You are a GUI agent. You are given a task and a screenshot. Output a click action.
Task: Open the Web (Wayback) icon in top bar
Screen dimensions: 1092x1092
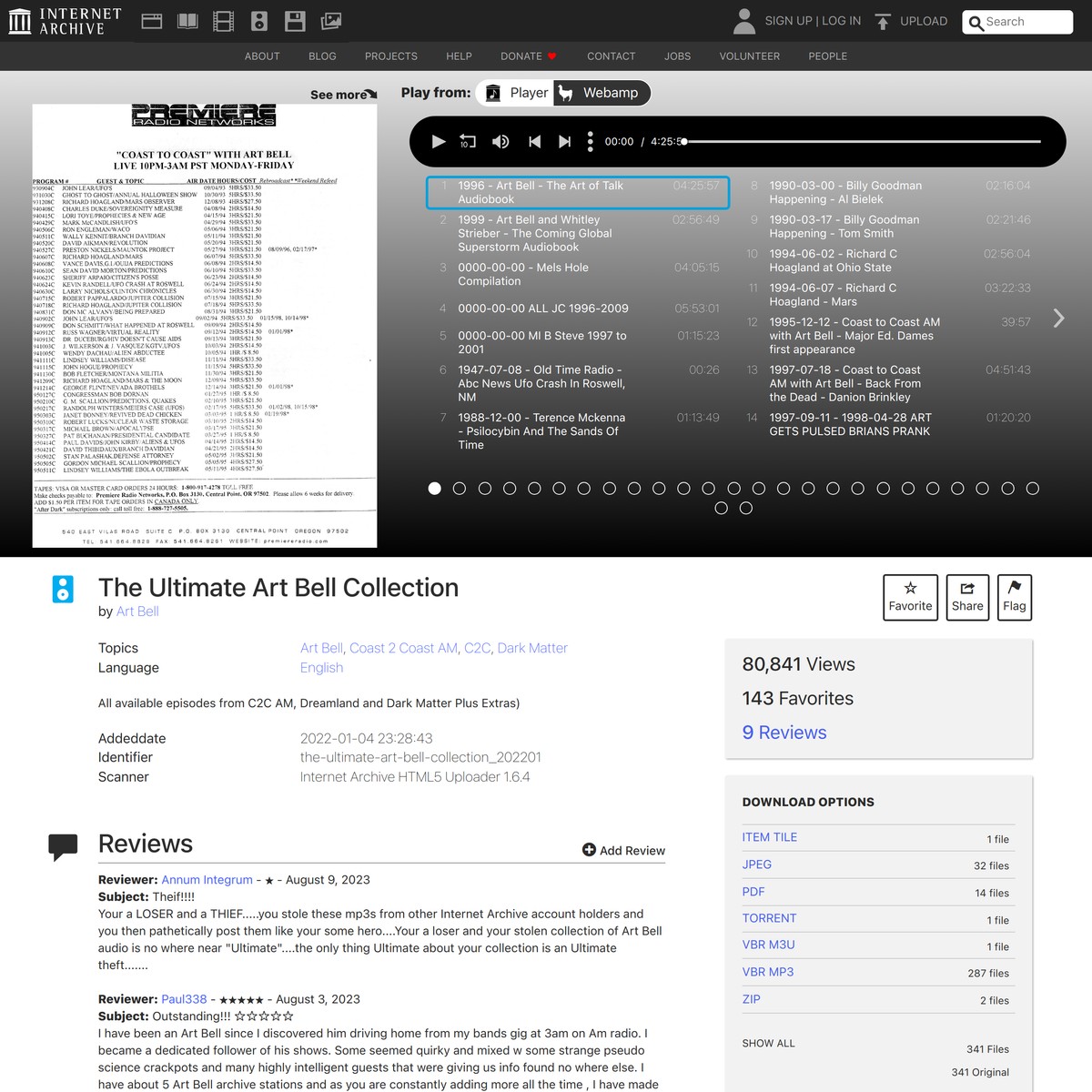pyautogui.click(x=152, y=21)
